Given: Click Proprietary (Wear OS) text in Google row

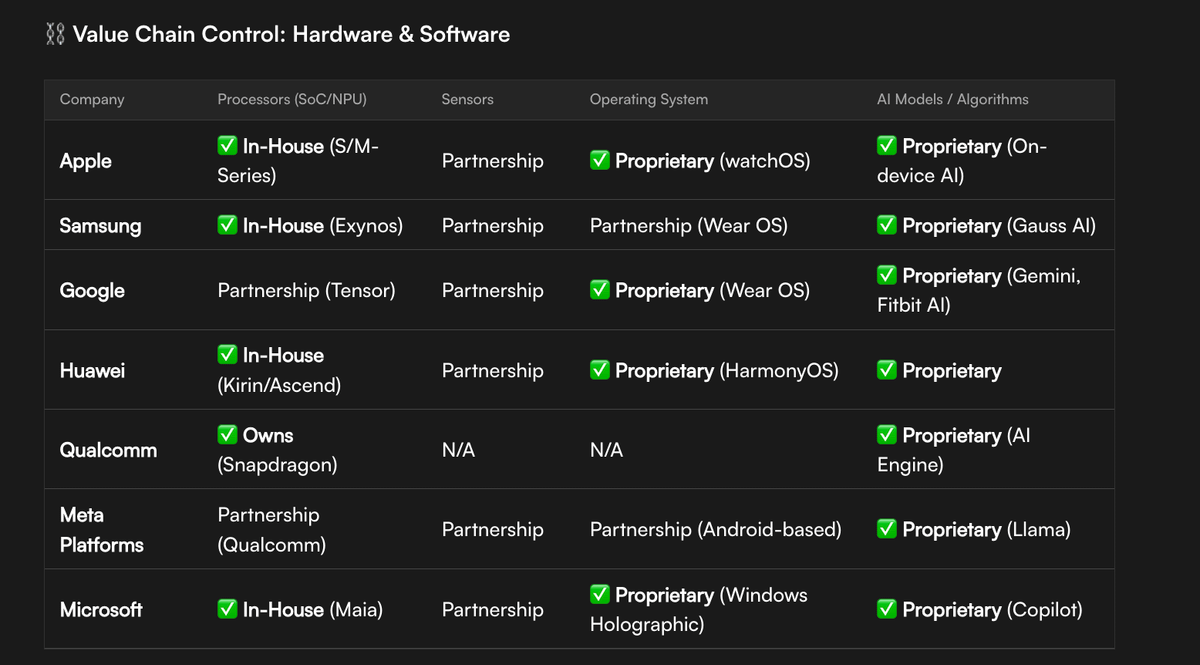Looking at the screenshot, I should click(712, 290).
